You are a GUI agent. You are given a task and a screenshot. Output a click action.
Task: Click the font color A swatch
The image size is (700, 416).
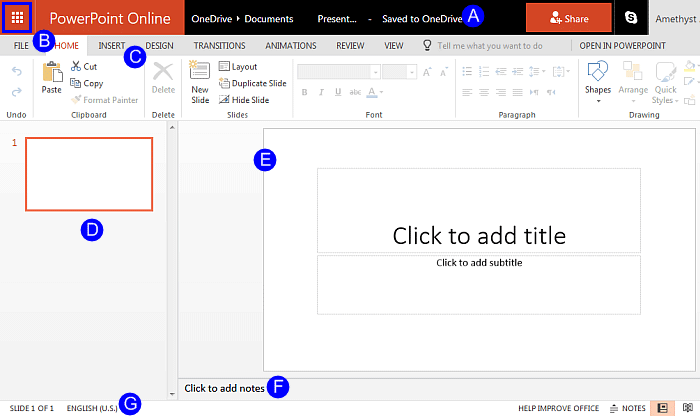click(371, 92)
